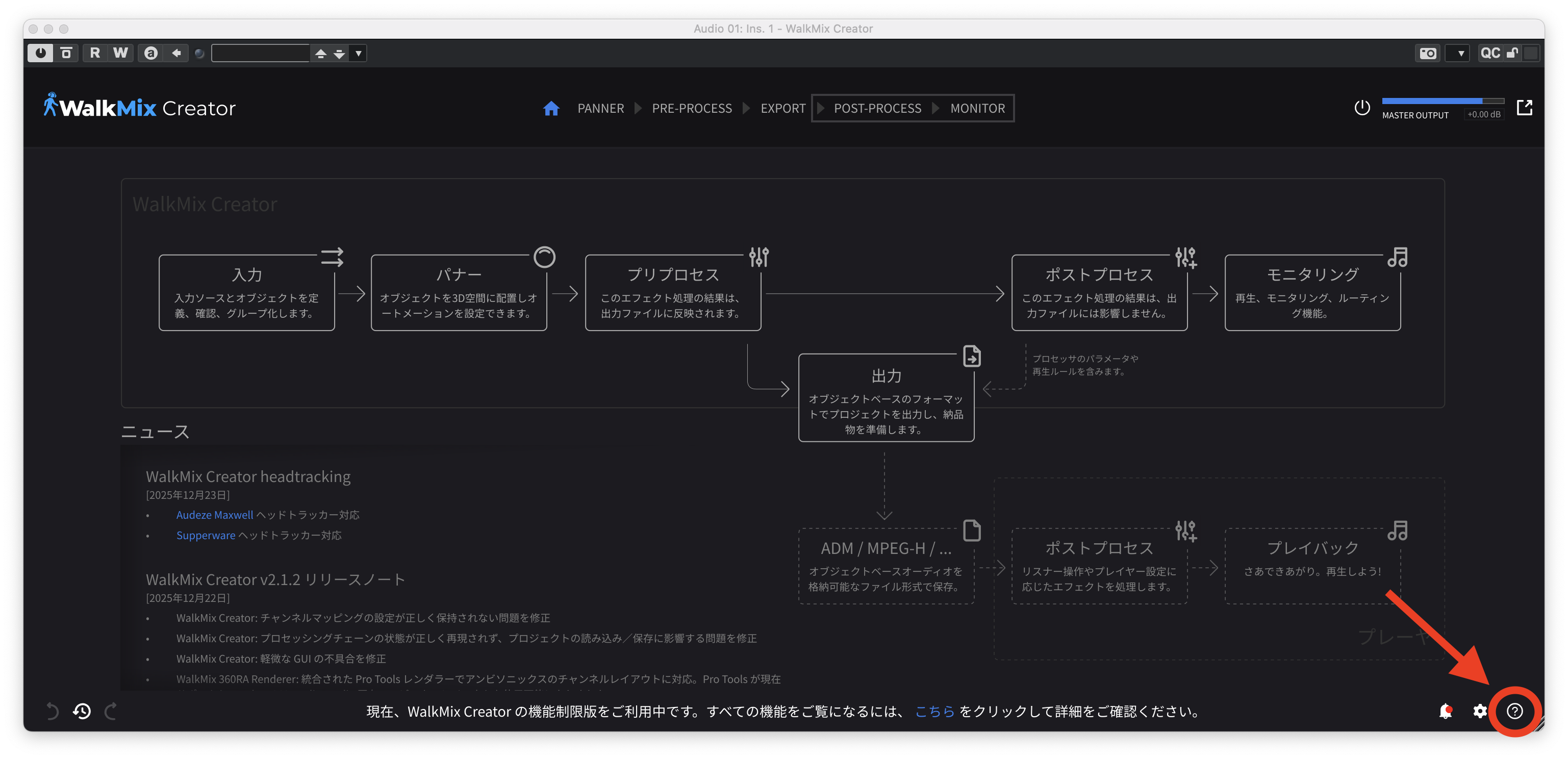The height and width of the screenshot is (759, 1568).
Task: Open dropdown next to camera icon
Action: (x=1460, y=54)
